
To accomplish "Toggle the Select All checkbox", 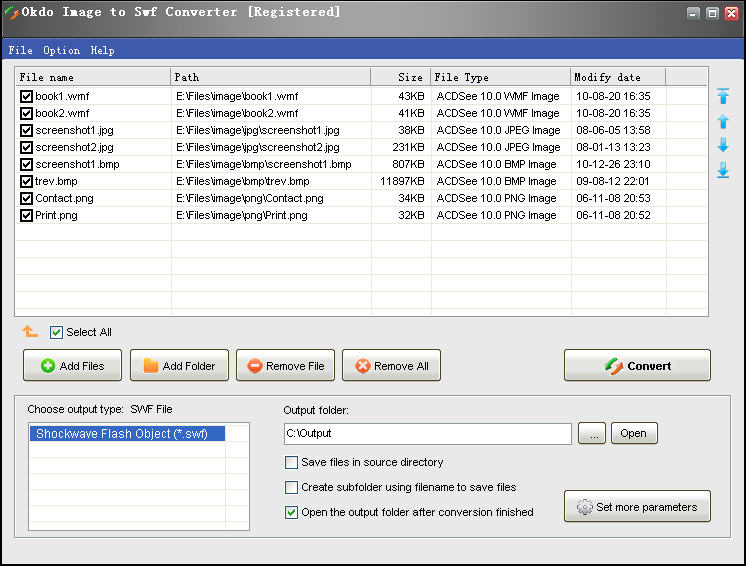I will (57, 332).
